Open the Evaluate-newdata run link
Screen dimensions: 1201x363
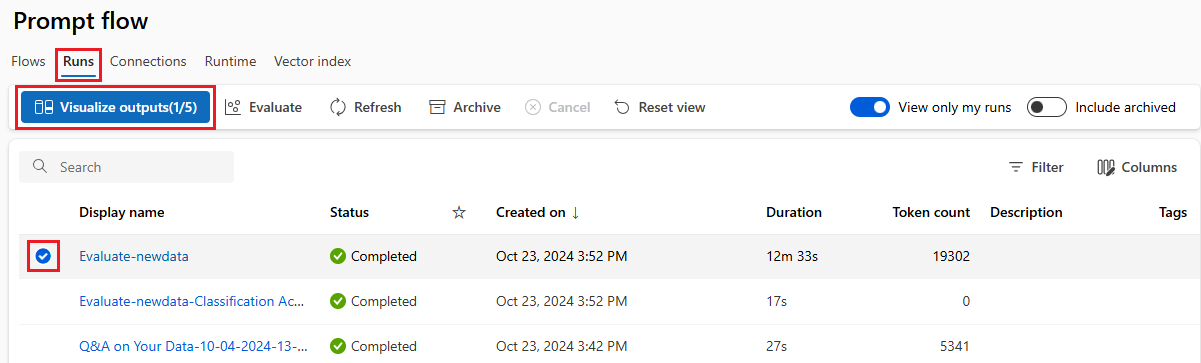click(x=134, y=256)
